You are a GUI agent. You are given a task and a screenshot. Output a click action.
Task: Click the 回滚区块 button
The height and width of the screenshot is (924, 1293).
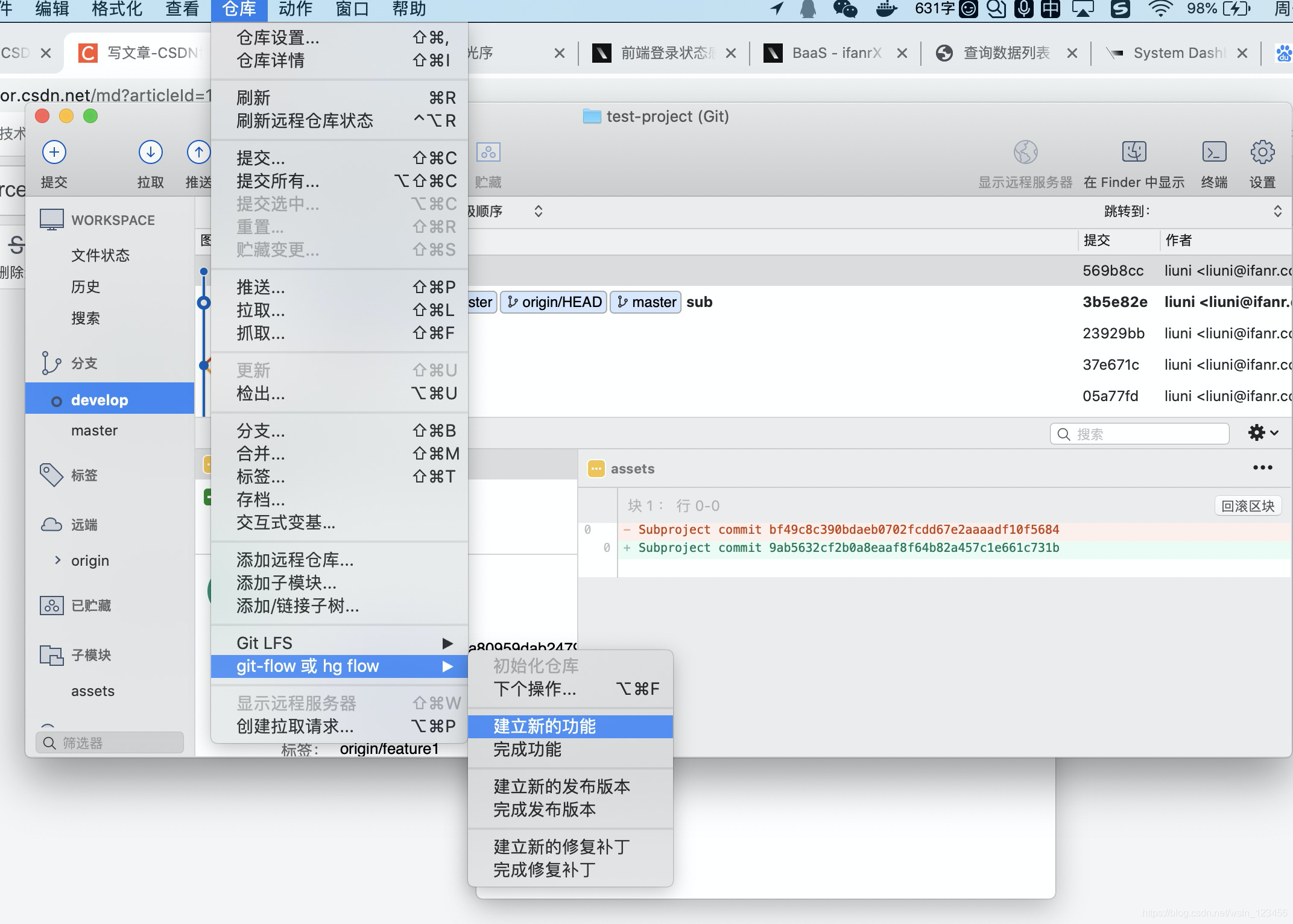[1247, 506]
